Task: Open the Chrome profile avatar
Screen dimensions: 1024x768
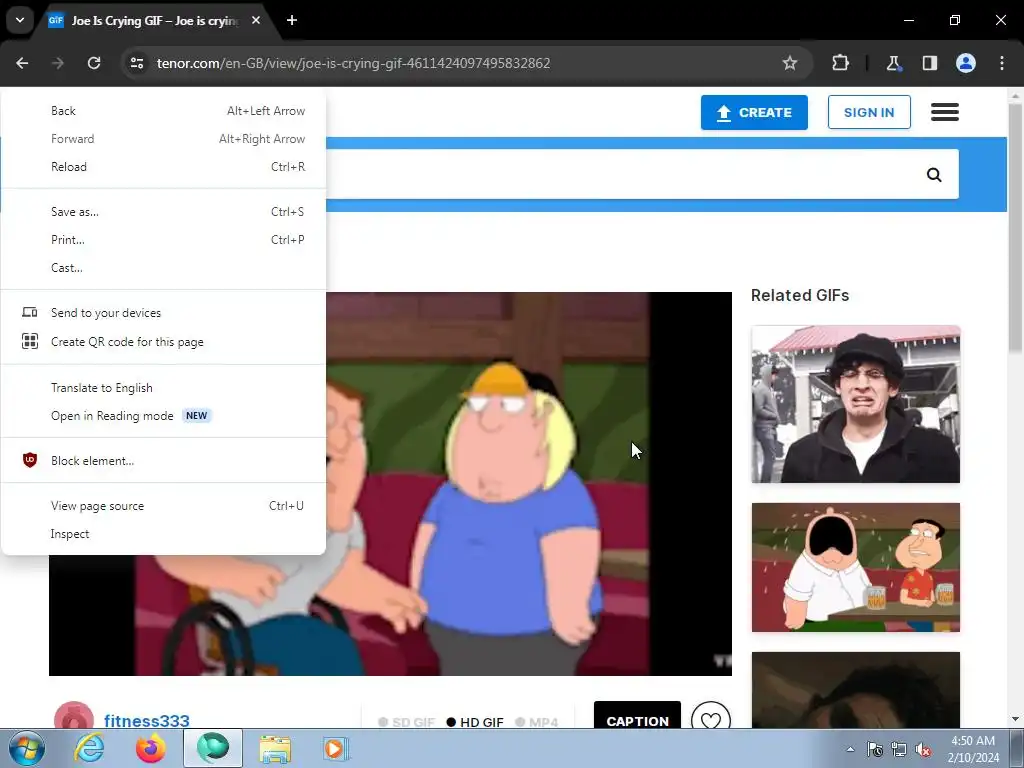Action: pos(966,63)
